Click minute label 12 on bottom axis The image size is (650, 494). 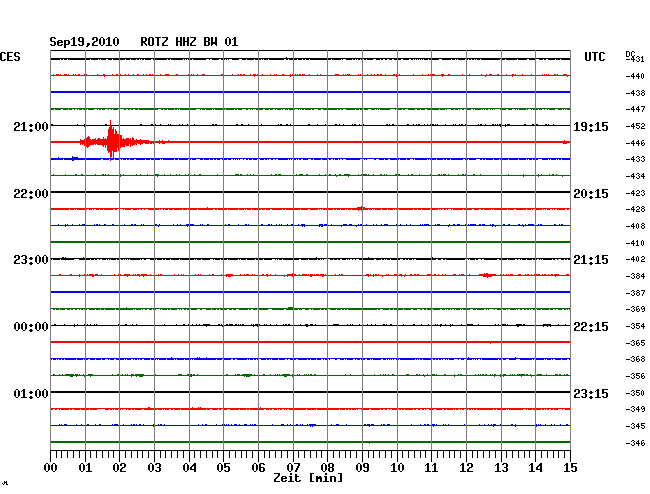[x=466, y=468]
